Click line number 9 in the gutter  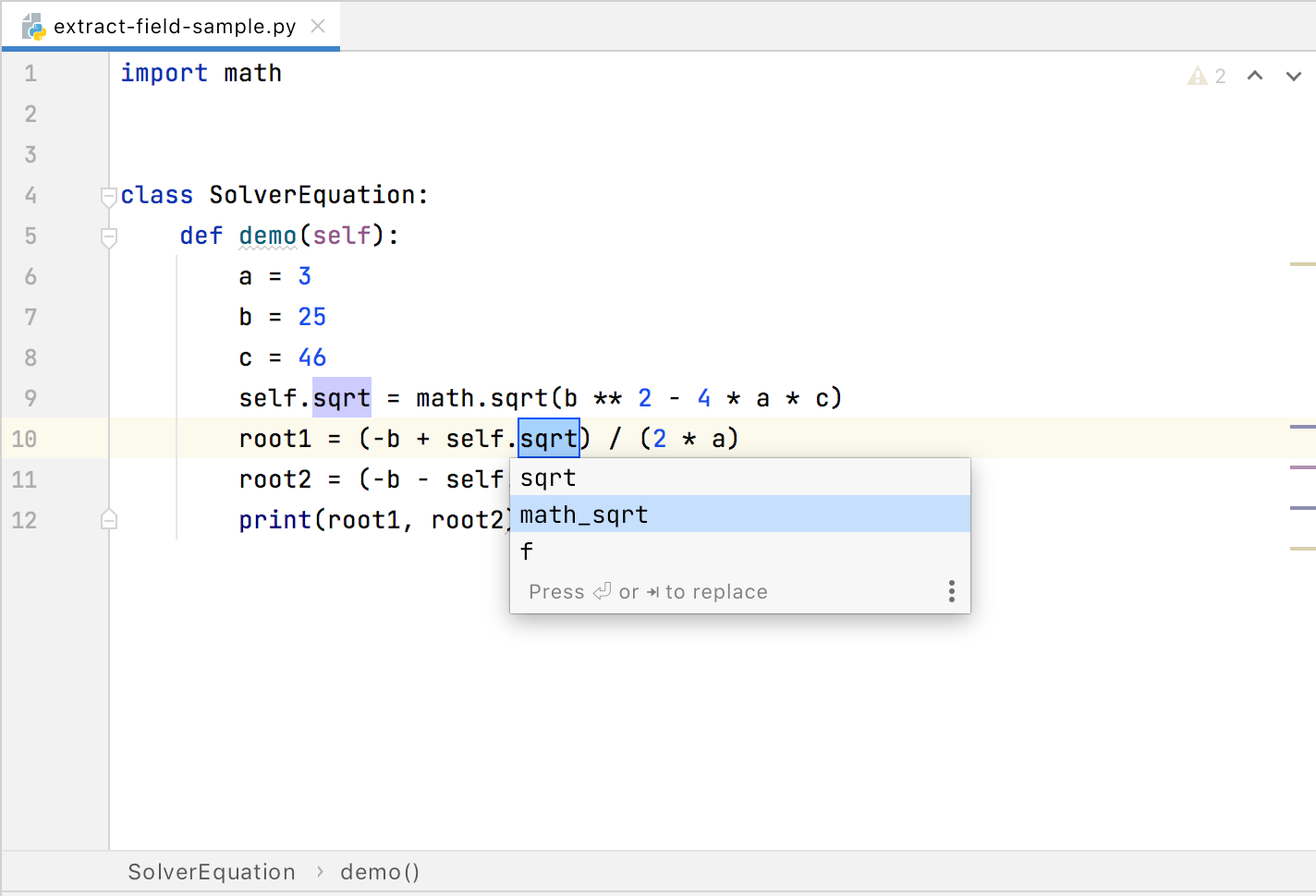coord(30,398)
